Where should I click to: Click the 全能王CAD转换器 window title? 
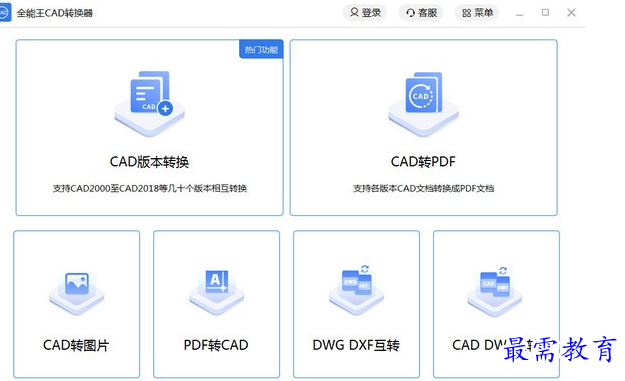pos(55,13)
